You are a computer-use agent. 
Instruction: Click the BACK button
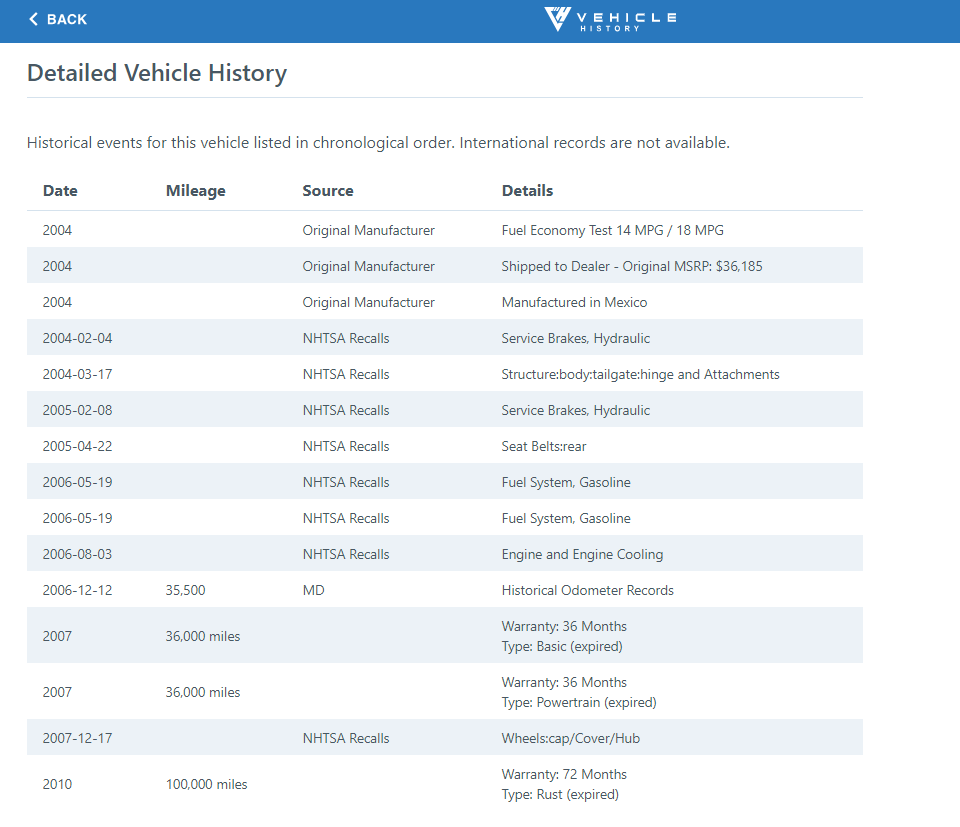[57, 19]
